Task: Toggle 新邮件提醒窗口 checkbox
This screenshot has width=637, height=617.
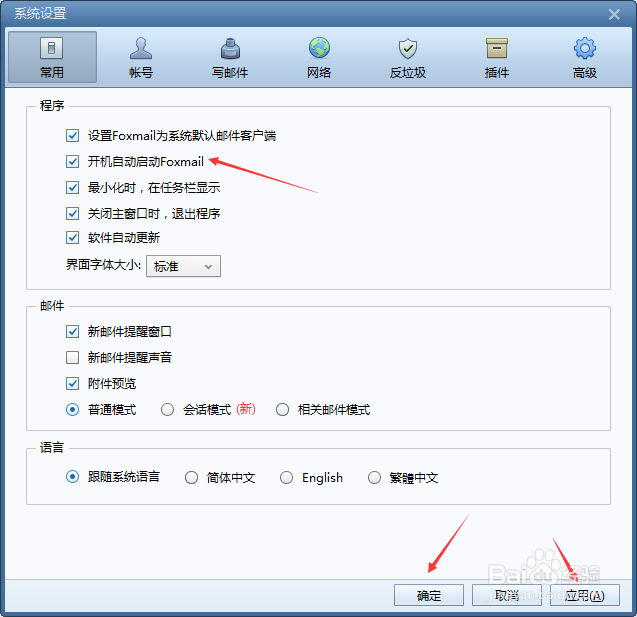Action: coord(73,331)
